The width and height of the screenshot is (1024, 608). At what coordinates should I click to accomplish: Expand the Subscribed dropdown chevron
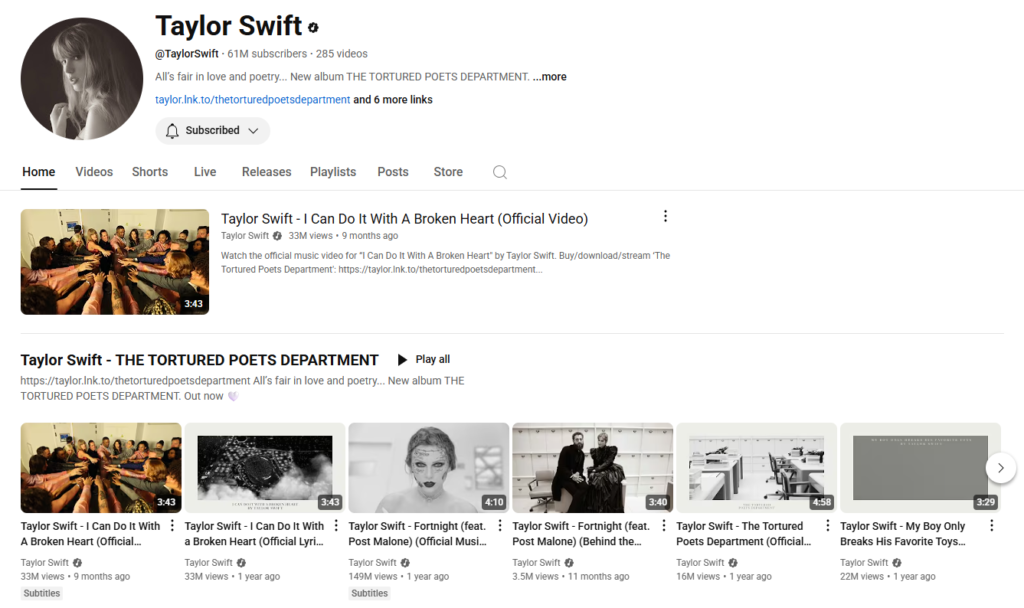pyautogui.click(x=253, y=131)
